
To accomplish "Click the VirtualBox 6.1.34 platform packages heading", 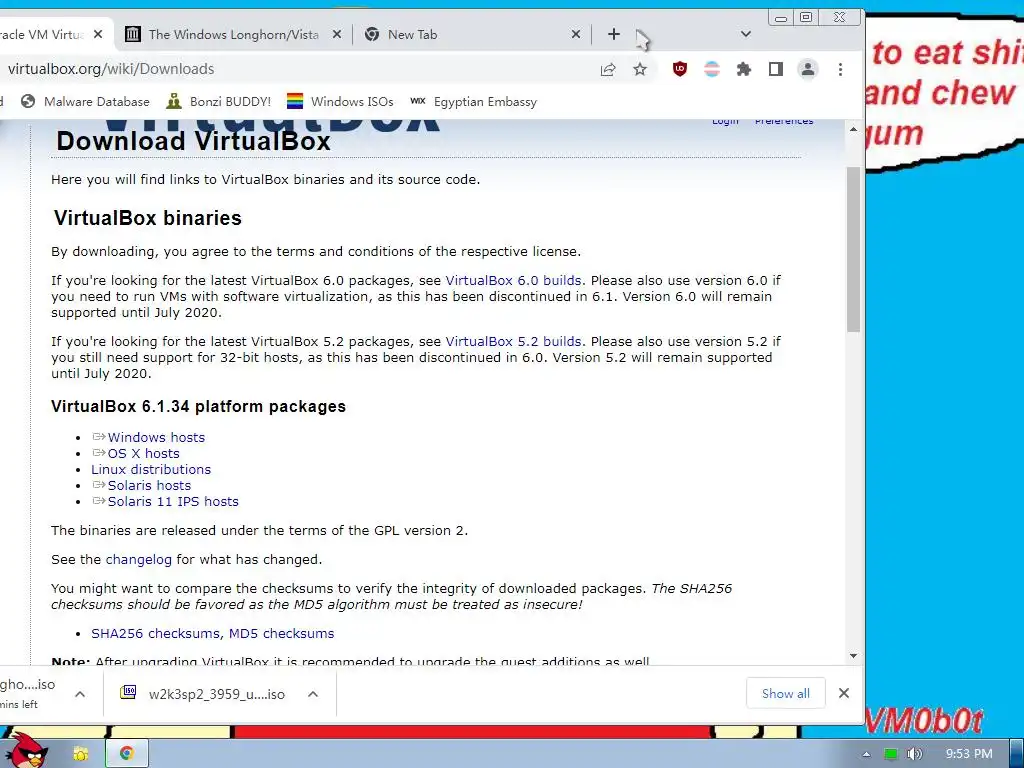I will pos(199,406).
